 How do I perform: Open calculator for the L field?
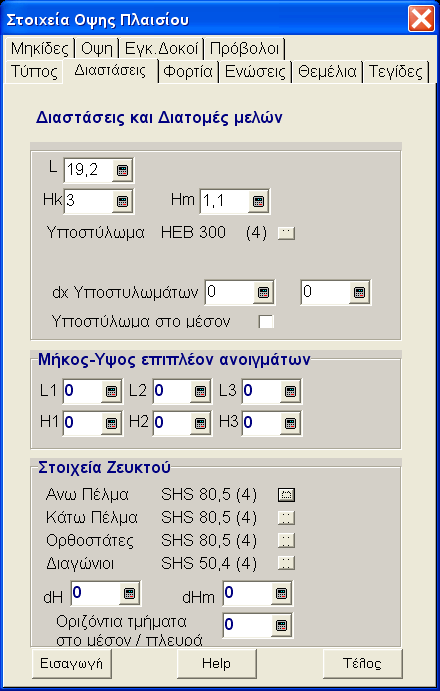[122, 170]
